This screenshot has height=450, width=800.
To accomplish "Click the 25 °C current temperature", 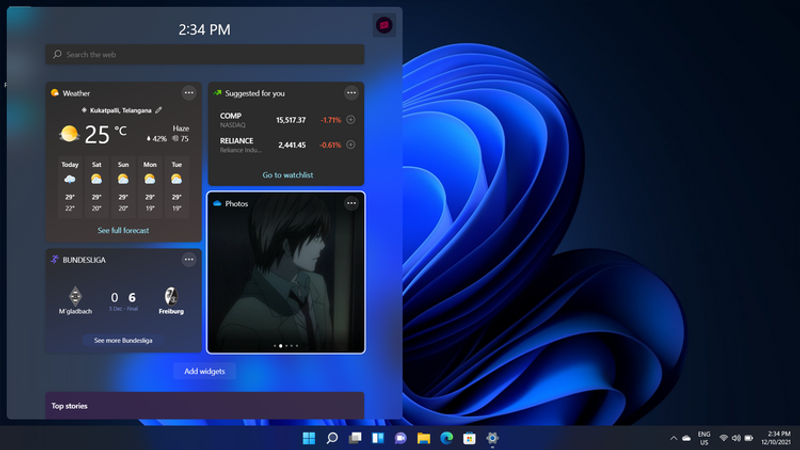I will [105, 134].
